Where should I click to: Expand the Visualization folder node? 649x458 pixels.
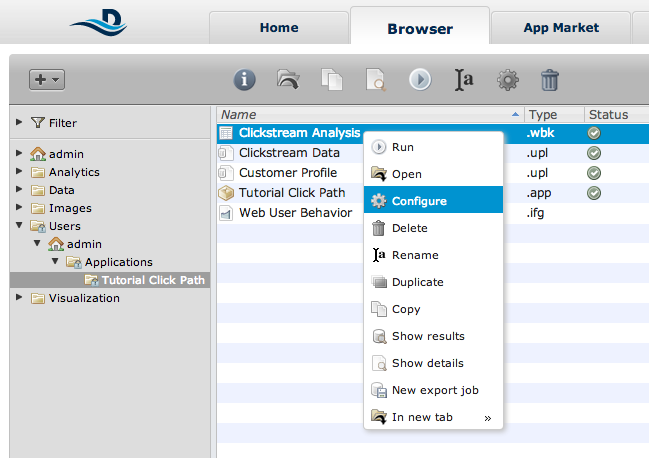pyautogui.click(x=19, y=297)
